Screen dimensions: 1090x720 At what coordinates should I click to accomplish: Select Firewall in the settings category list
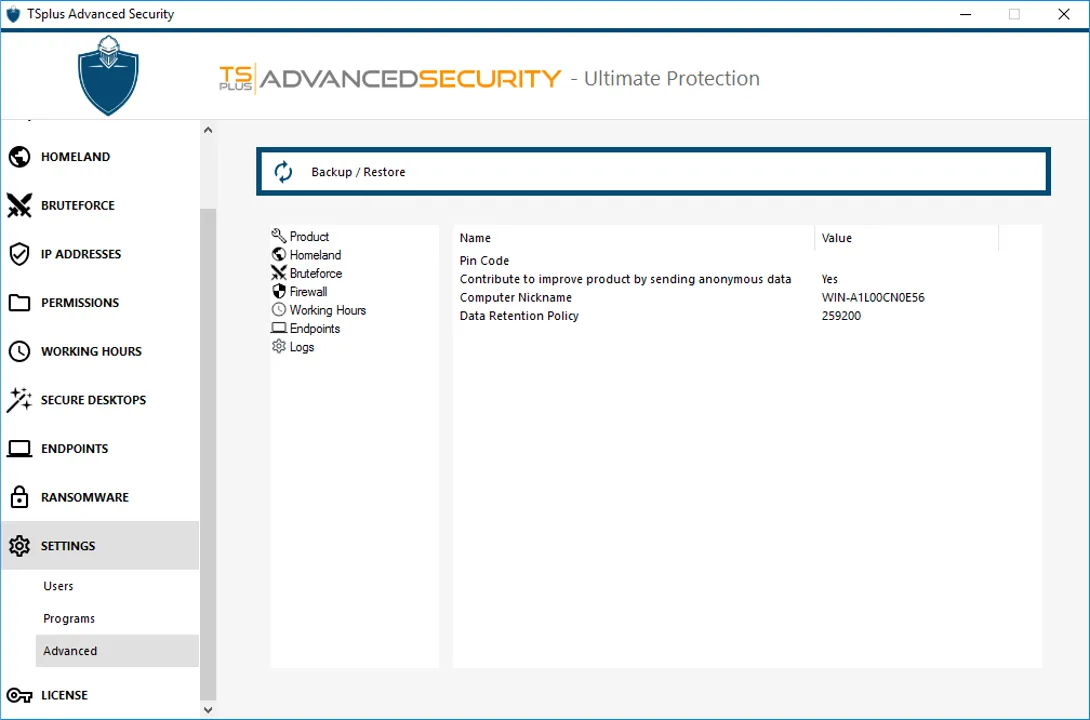pyautogui.click(x=308, y=292)
